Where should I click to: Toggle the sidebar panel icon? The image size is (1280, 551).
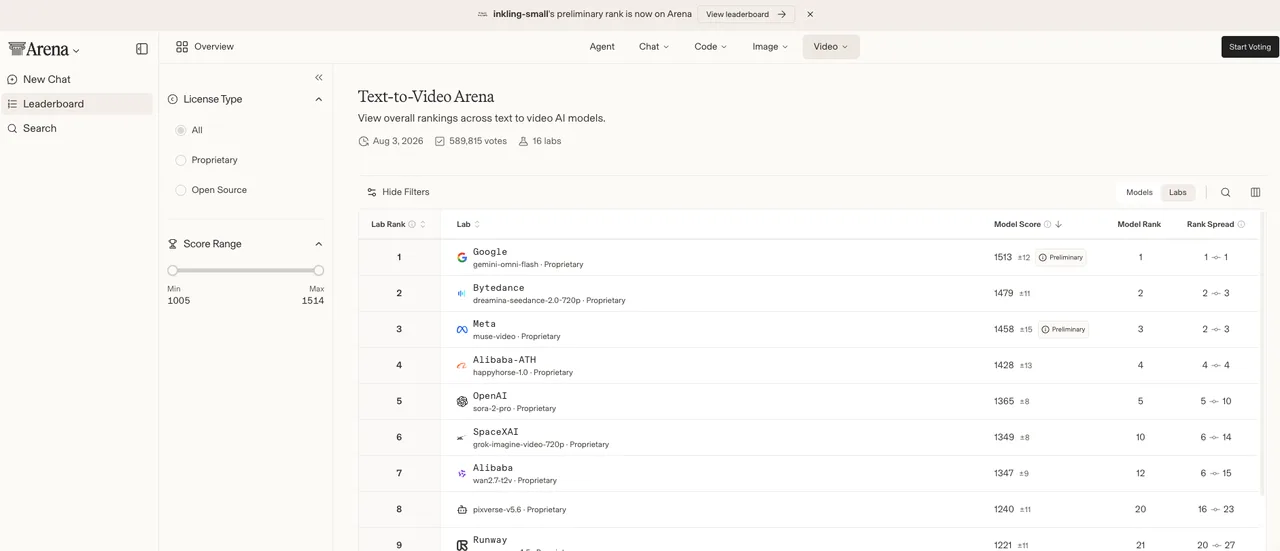tap(142, 49)
